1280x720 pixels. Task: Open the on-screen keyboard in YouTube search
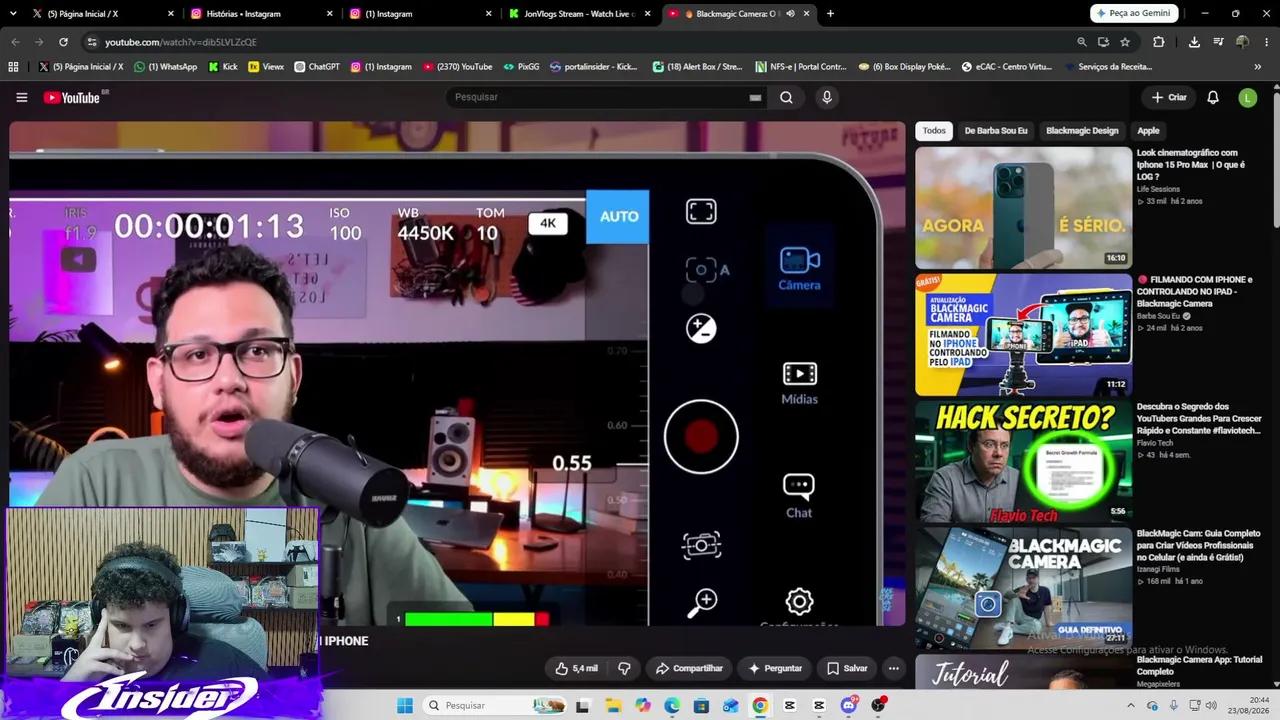(x=755, y=97)
